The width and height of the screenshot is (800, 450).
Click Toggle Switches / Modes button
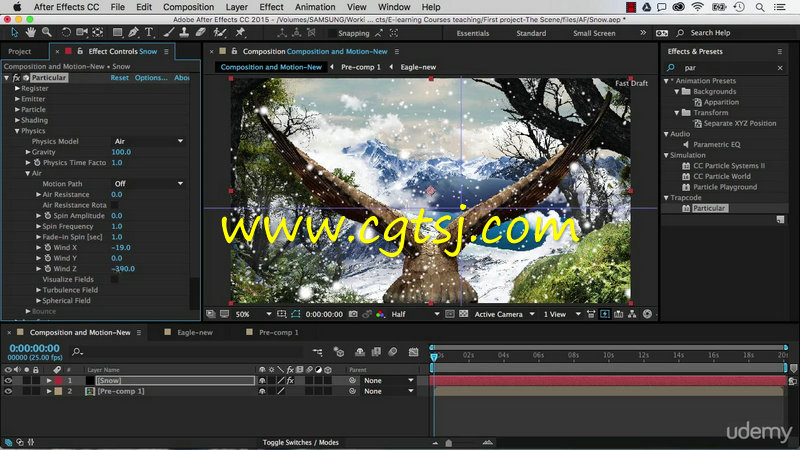[x=301, y=442]
